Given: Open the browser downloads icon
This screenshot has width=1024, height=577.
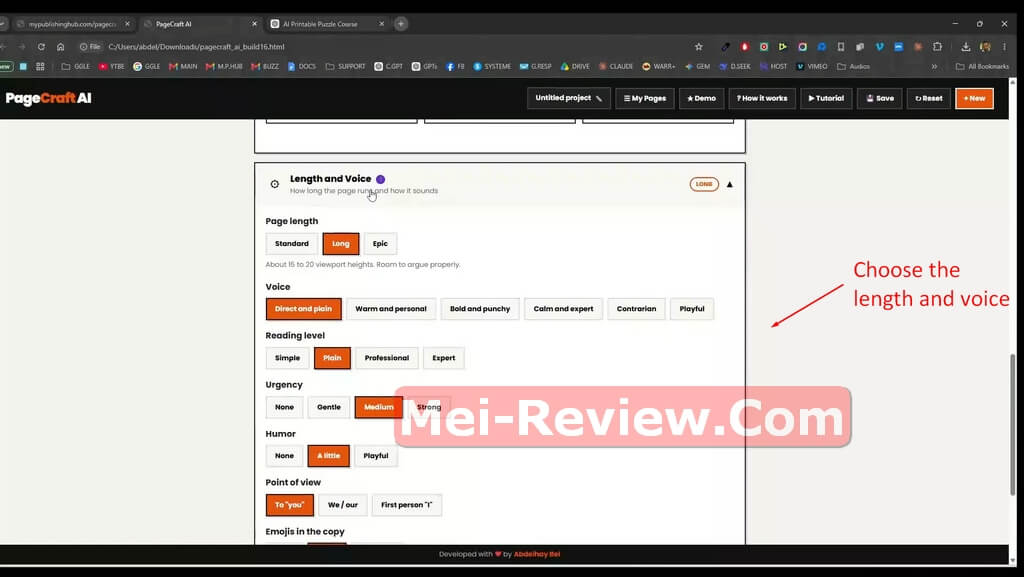Looking at the screenshot, I should [965, 47].
